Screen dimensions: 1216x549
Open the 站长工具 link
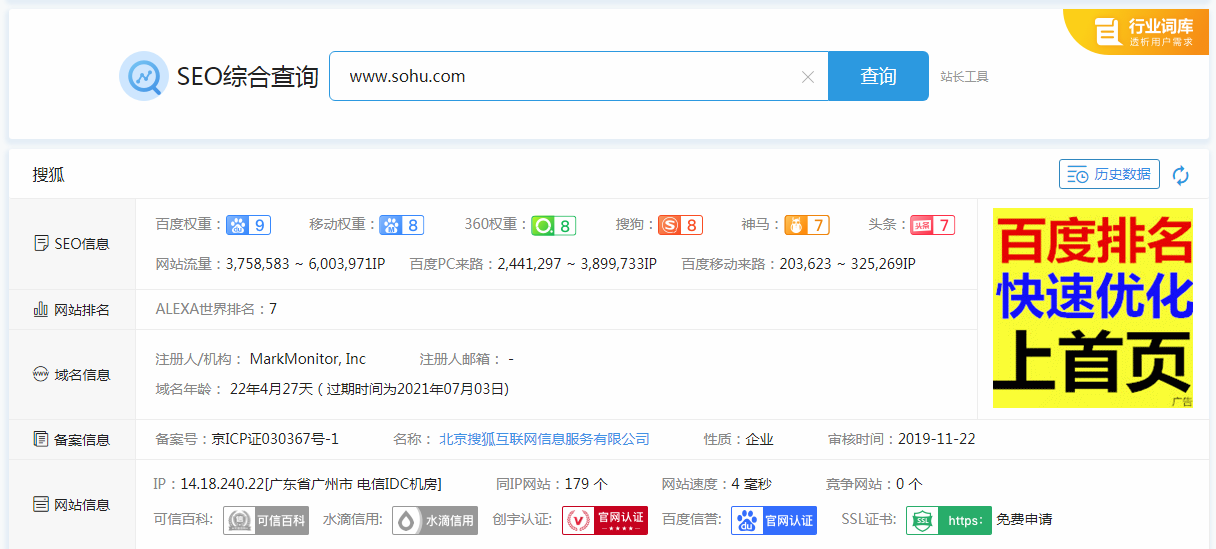[964, 77]
